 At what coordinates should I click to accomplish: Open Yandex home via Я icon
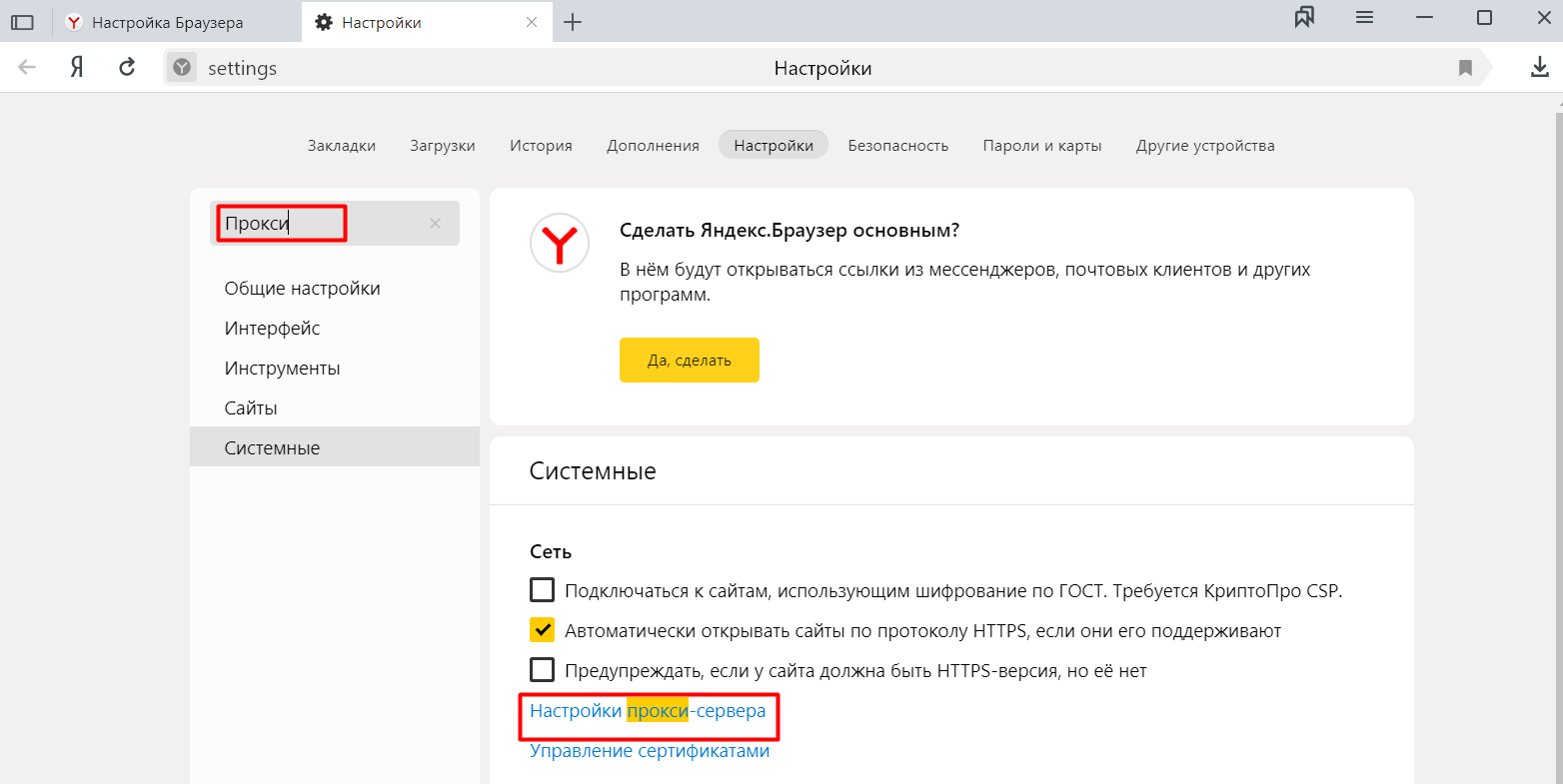(x=76, y=67)
